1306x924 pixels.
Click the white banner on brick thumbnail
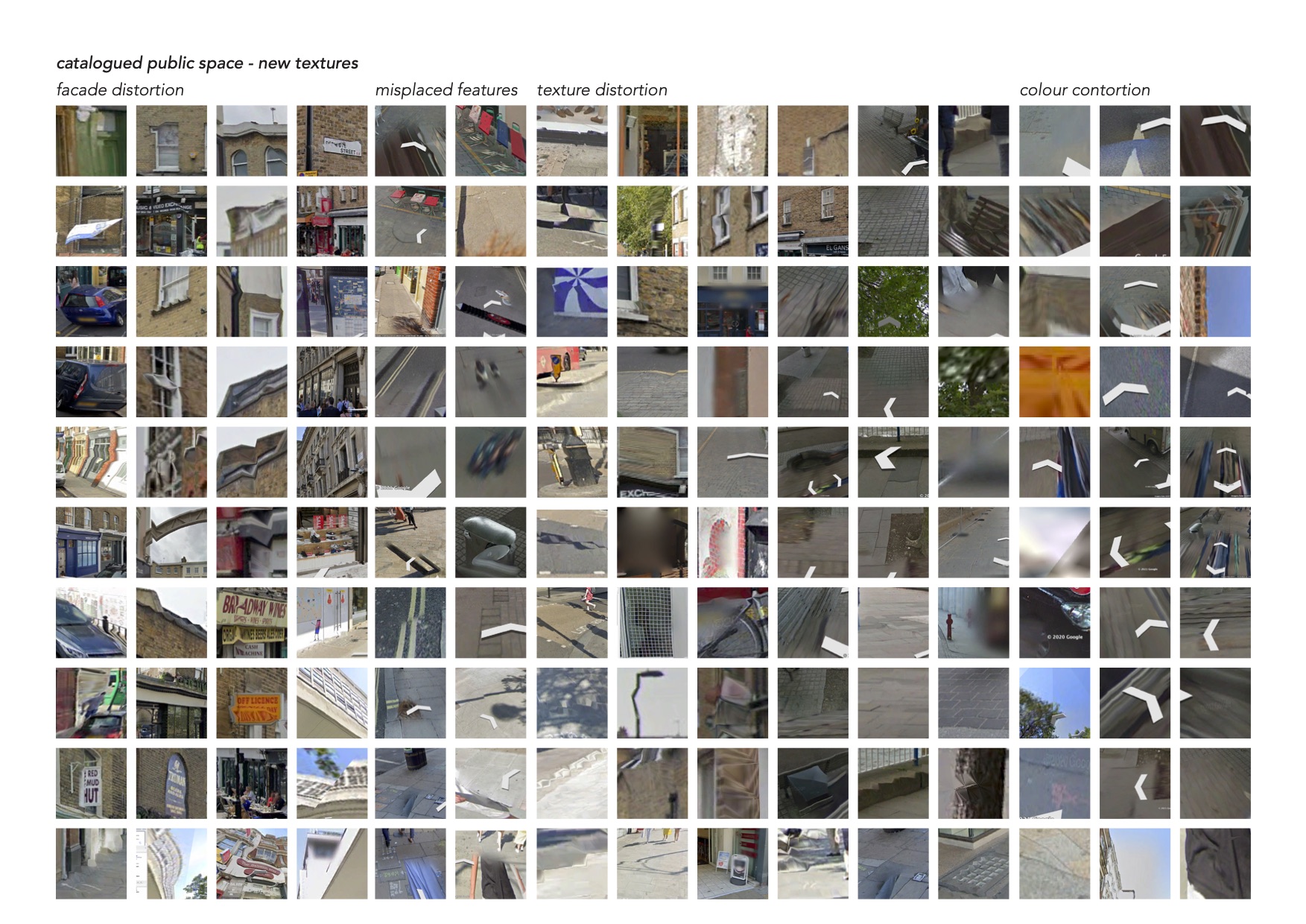click(x=91, y=221)
